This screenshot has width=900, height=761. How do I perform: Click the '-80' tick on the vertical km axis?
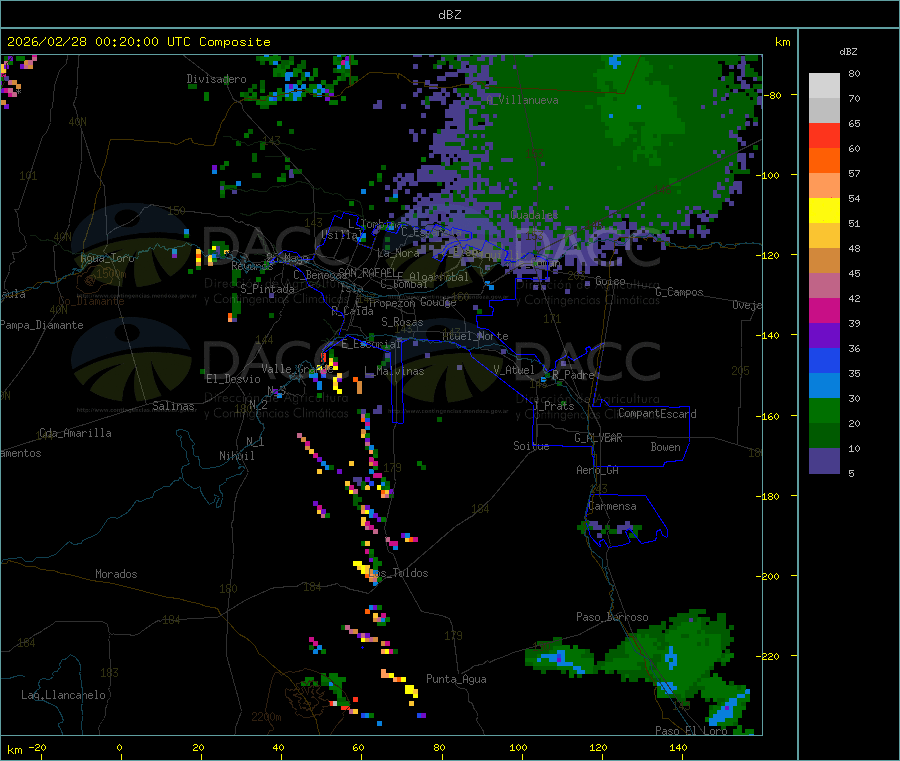[770, 95]
